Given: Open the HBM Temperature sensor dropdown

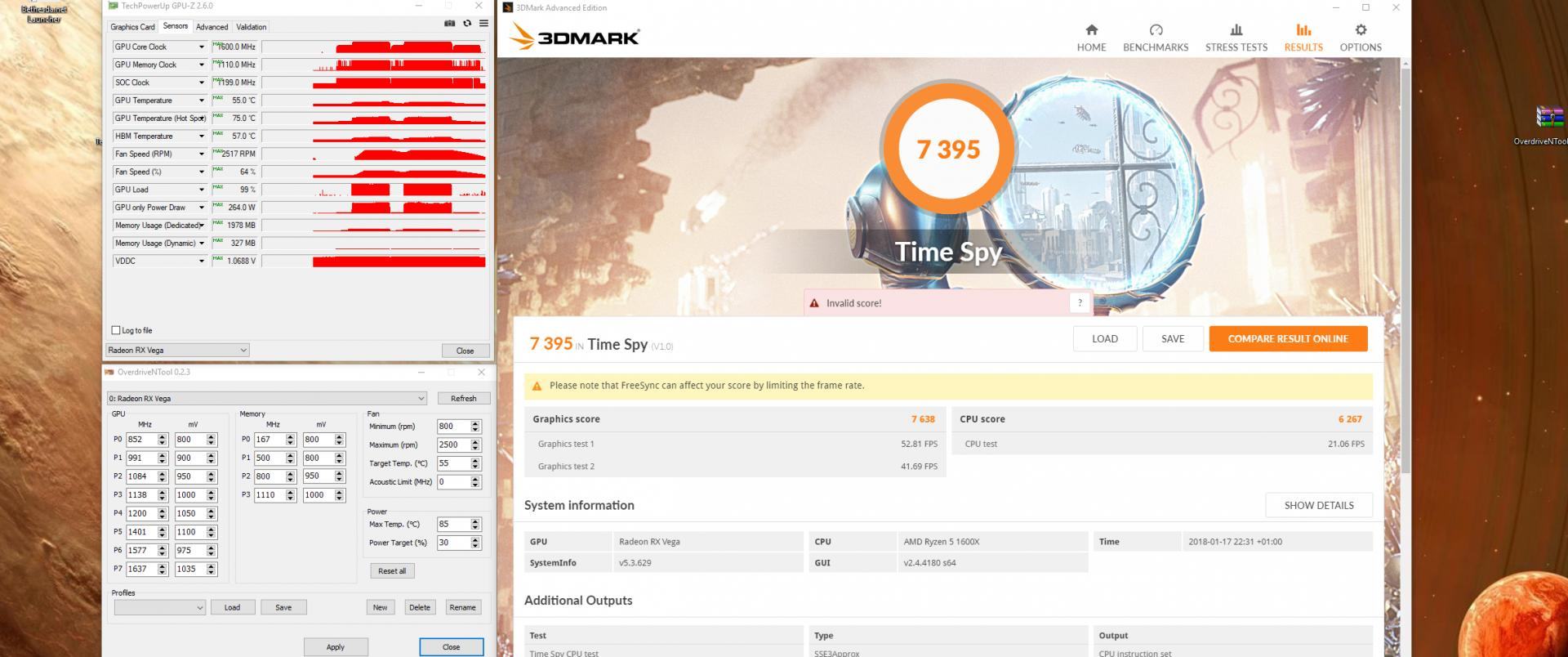Looking at the screenshot, I should 202,136.
